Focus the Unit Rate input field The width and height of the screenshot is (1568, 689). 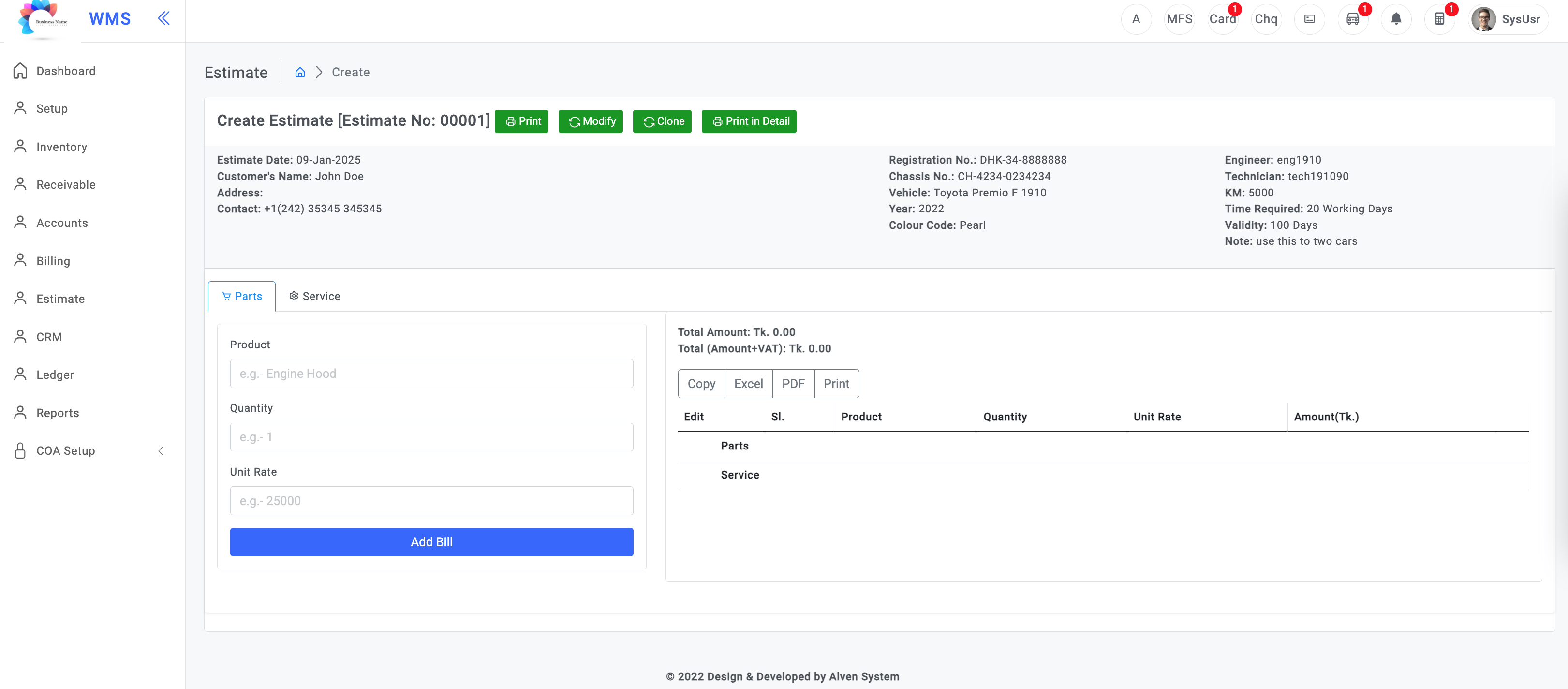click(431, 501)
